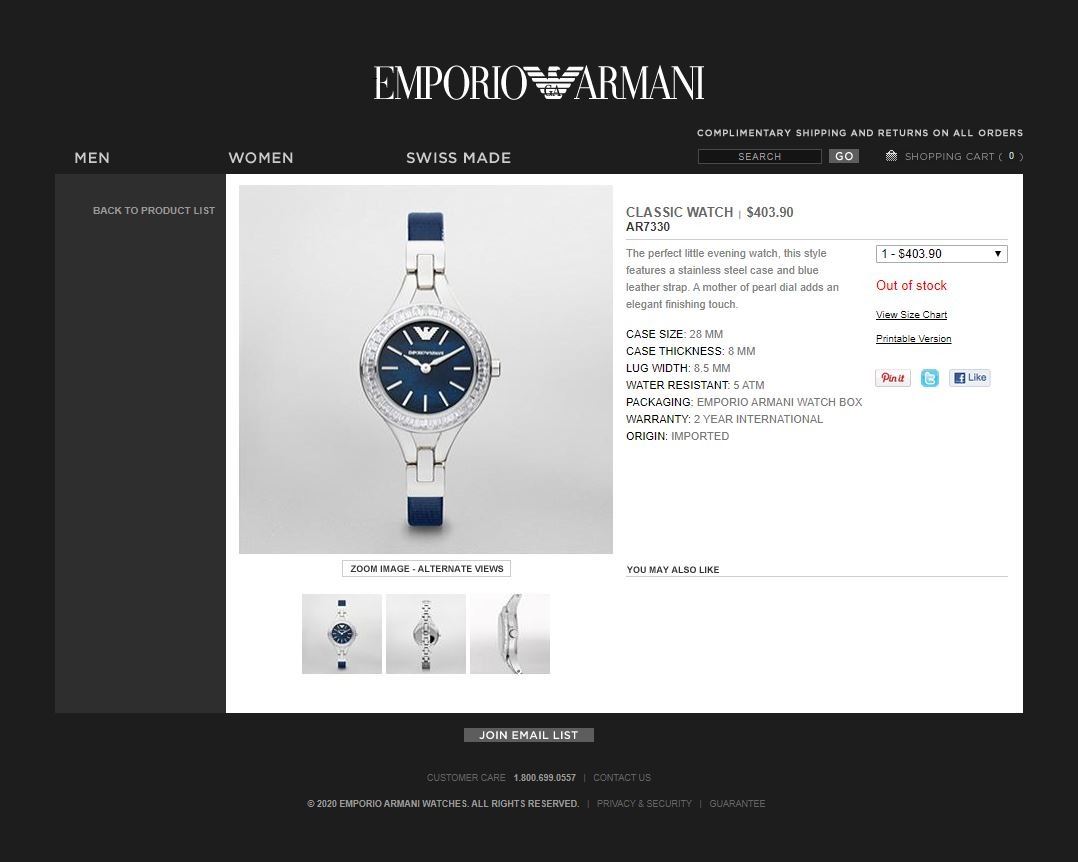Open the WOMEN menu
This screenshot has width=1078, height=862.
tap(261, 157)
